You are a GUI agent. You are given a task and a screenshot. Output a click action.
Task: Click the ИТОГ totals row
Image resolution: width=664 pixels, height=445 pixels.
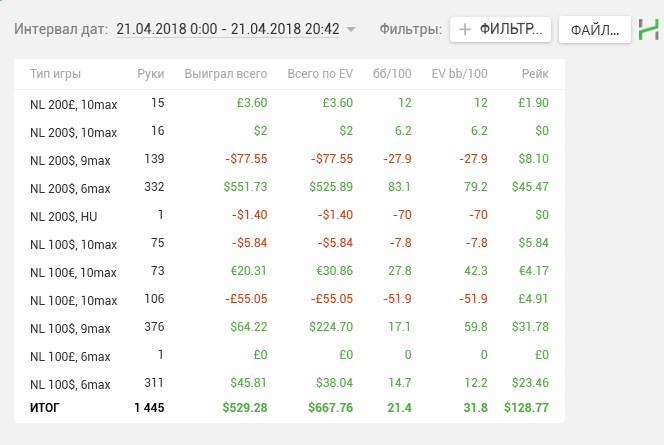click(290, 407)
